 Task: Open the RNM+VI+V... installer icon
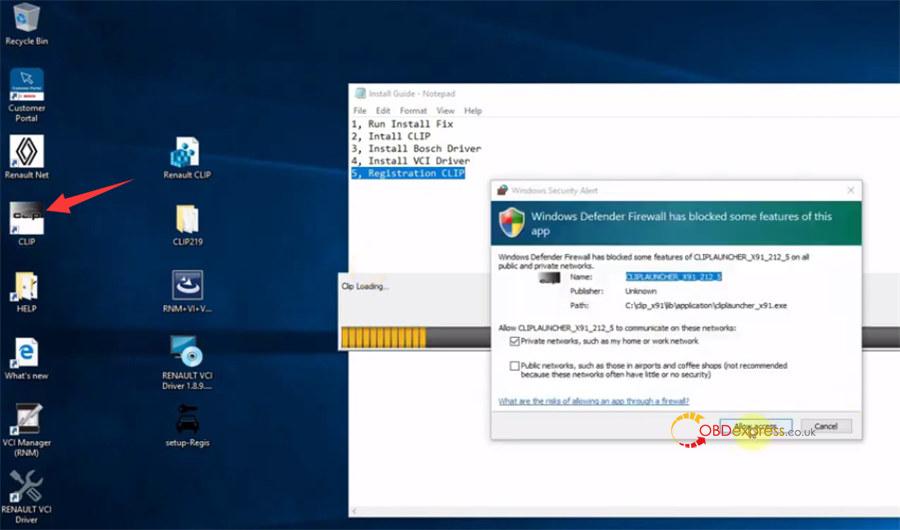point(187,292)
